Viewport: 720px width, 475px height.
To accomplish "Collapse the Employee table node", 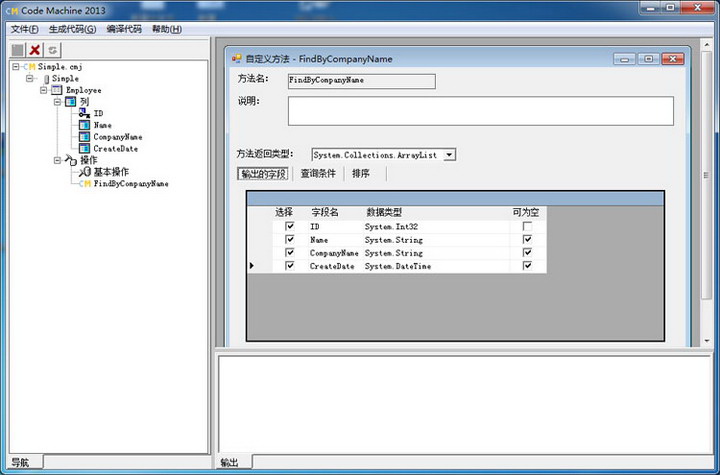I will click(44, 90).
